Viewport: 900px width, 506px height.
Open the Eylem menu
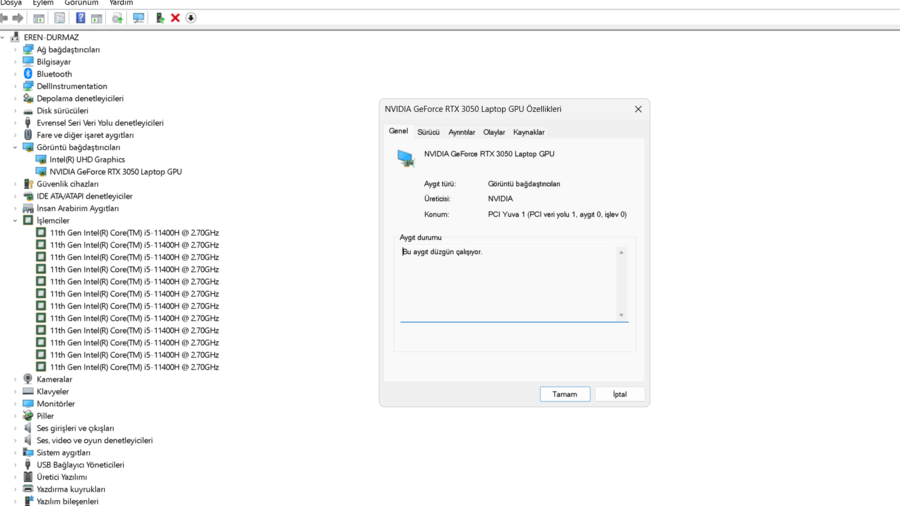click(x=43, y=3)
